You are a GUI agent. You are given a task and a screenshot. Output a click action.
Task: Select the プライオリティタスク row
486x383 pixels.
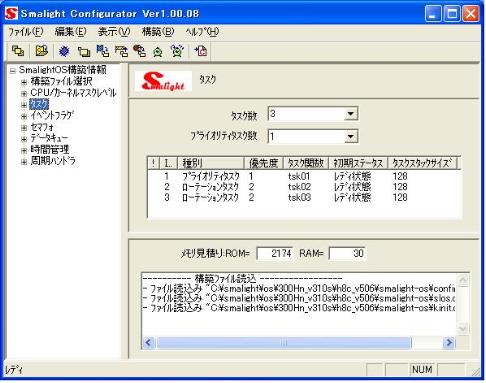pyautogui.click(x=304, y=176)
